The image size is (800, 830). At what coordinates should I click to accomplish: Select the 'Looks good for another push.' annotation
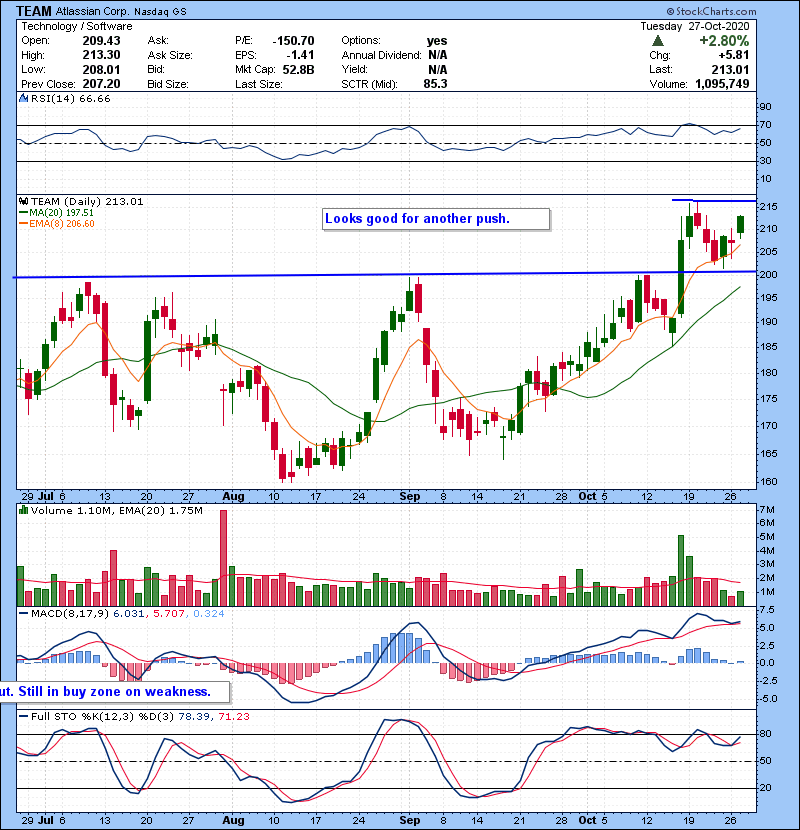pos(436,219)
